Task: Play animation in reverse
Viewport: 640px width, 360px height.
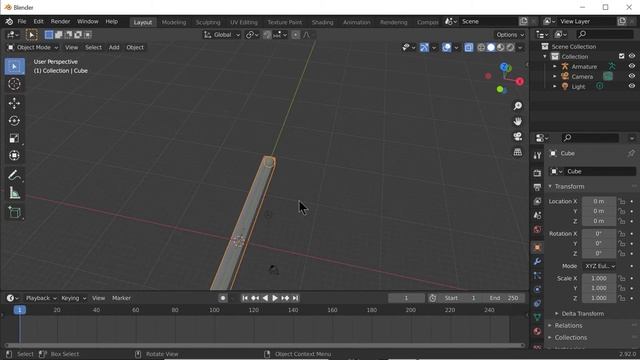Action: coord(265,298)
